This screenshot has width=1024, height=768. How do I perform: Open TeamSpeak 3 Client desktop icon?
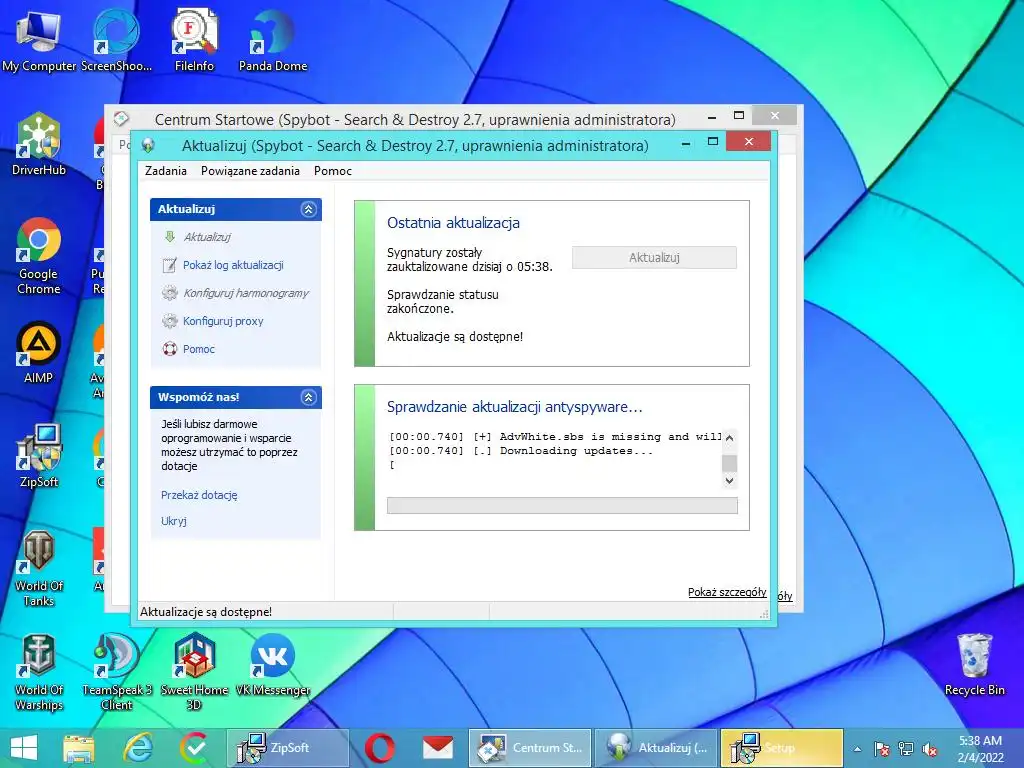click(116, 673)
